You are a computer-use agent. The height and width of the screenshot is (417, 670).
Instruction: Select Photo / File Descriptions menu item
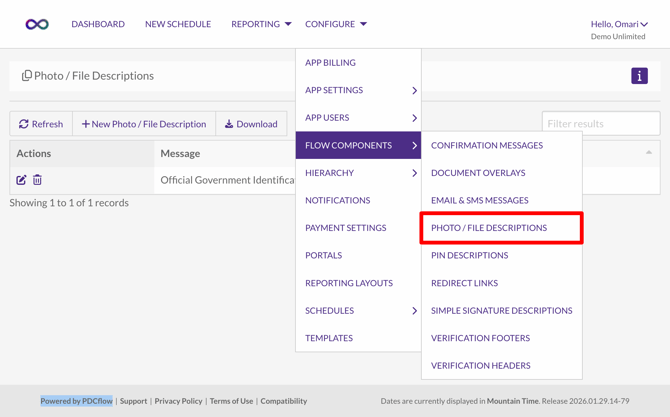point(489,228)
